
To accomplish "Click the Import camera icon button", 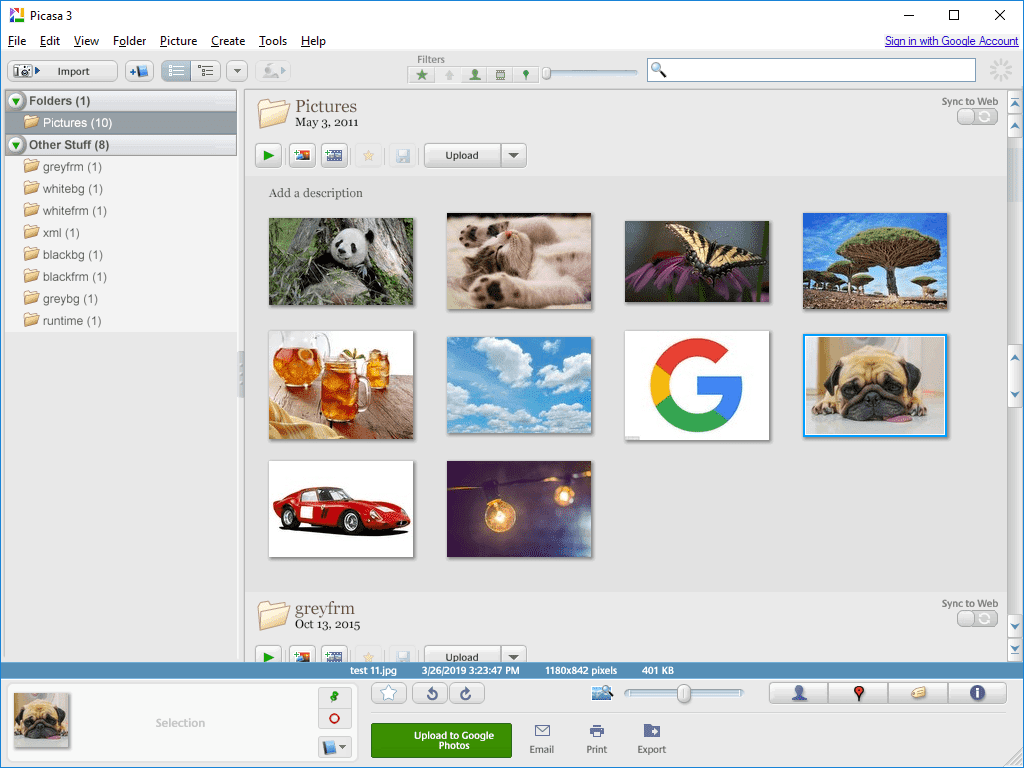I will 62,71.
